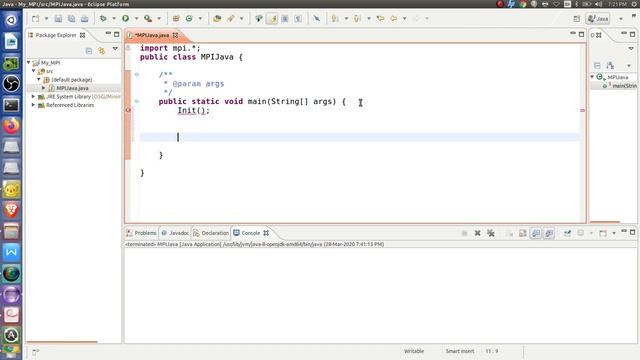Click Remove All Terminated Launches icon
The image size is (640, 360).
491,233
